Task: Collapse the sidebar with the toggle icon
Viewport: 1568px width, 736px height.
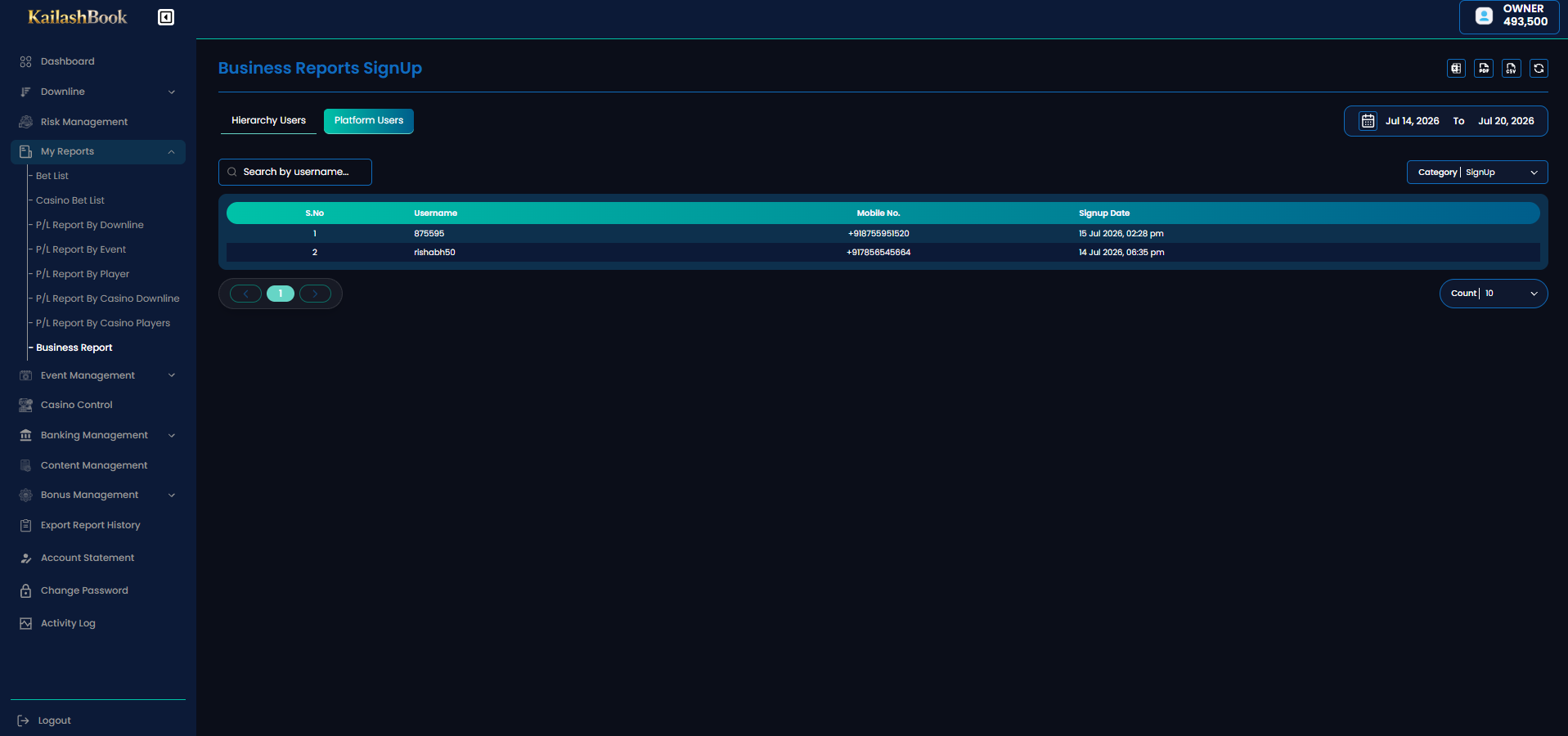Action: pyautogui.click(x=166, y=17)
